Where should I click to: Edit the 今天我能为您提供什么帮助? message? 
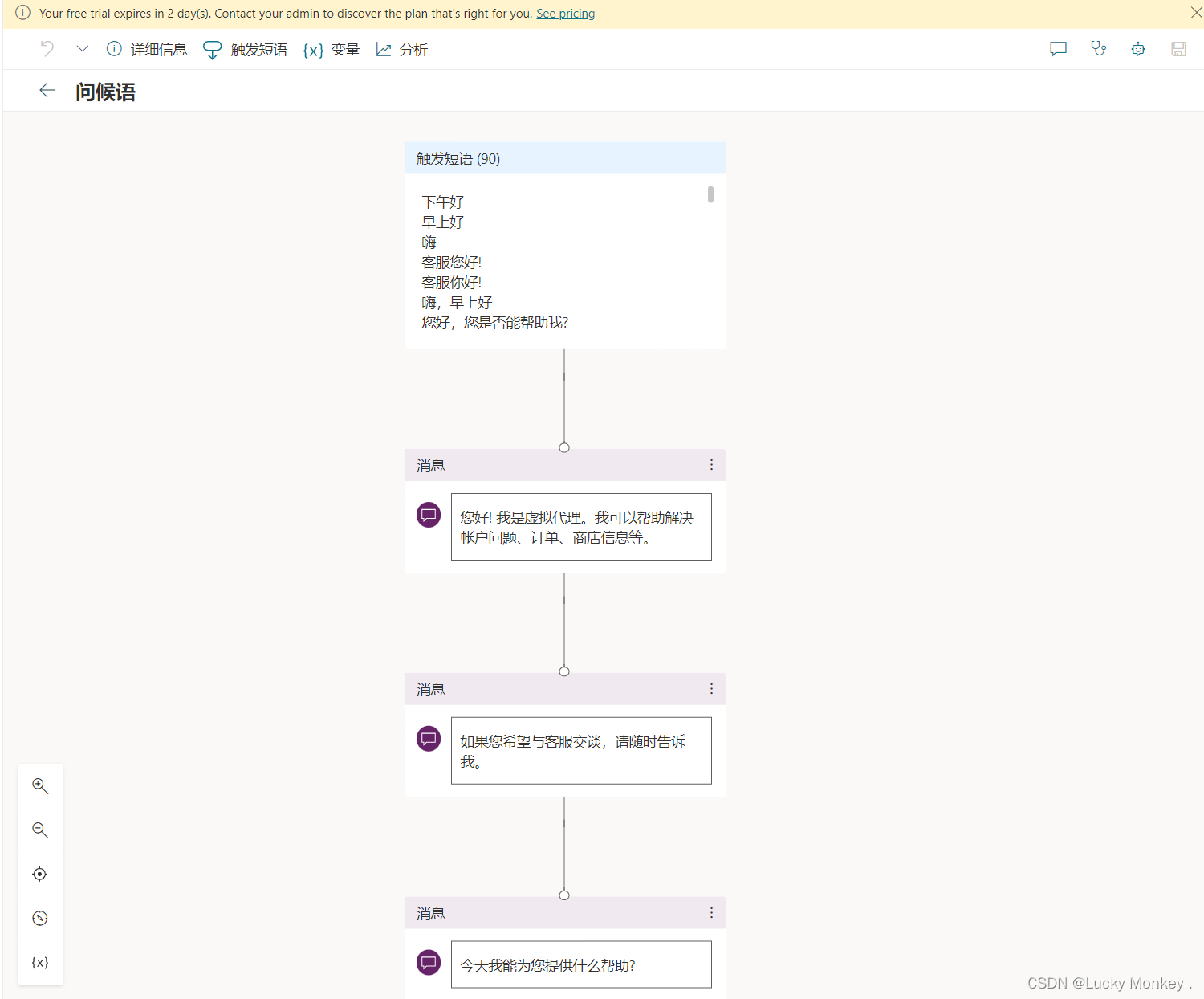click(x=581, y=964)
